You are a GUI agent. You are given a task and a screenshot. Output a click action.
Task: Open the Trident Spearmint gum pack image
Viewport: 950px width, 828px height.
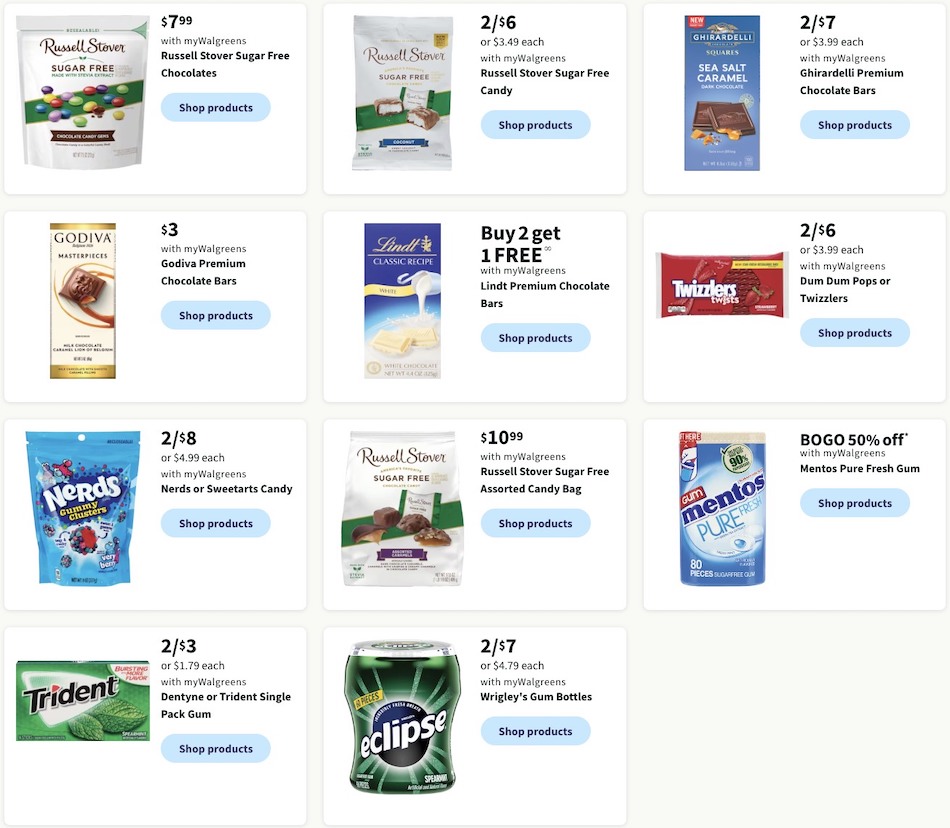[82, 700]
